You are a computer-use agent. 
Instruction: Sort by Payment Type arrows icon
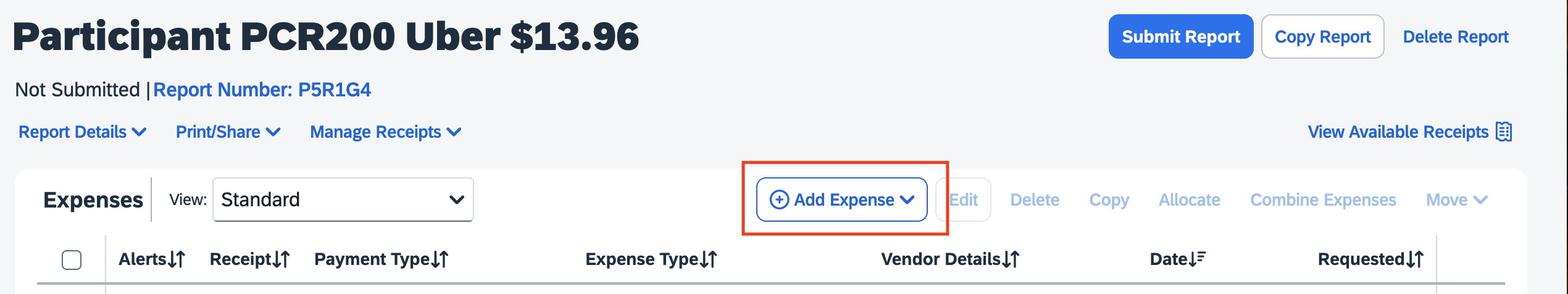tap(440, 259)
